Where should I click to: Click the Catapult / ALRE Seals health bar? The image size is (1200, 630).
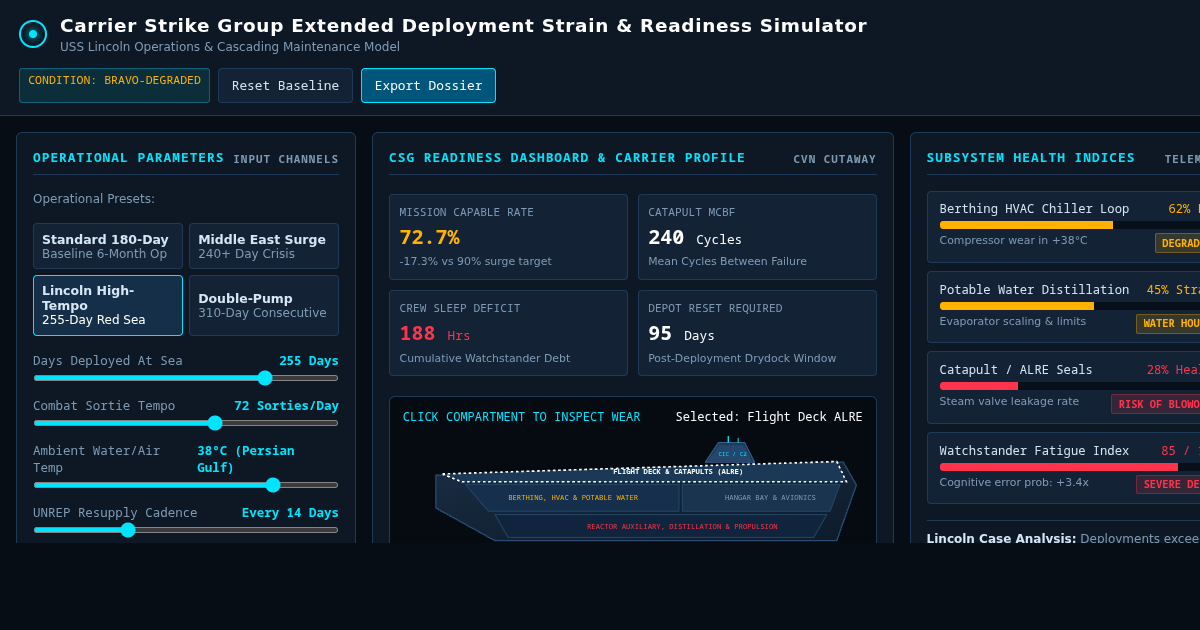(1070, 386)
